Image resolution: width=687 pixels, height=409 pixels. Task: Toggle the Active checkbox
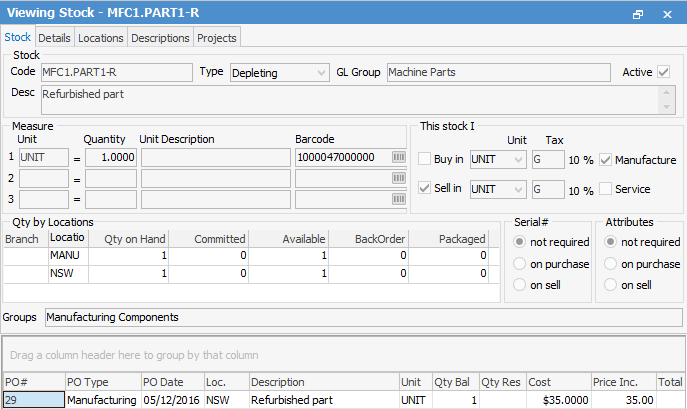click(663, 72)
